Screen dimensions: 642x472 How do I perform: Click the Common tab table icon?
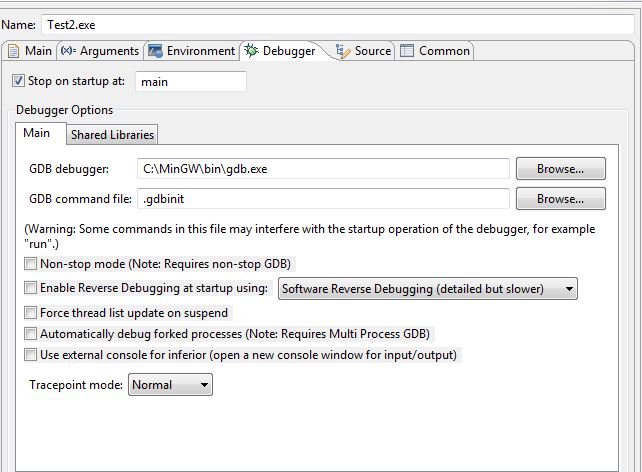tap(407, 51)
